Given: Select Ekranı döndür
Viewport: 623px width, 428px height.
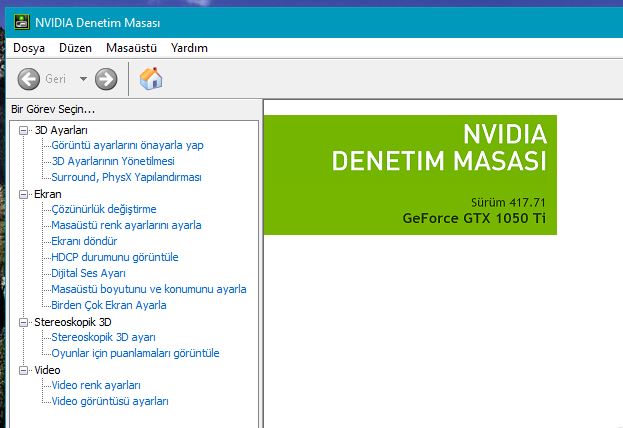Looking at the screenshot, I should pos(84,241).
